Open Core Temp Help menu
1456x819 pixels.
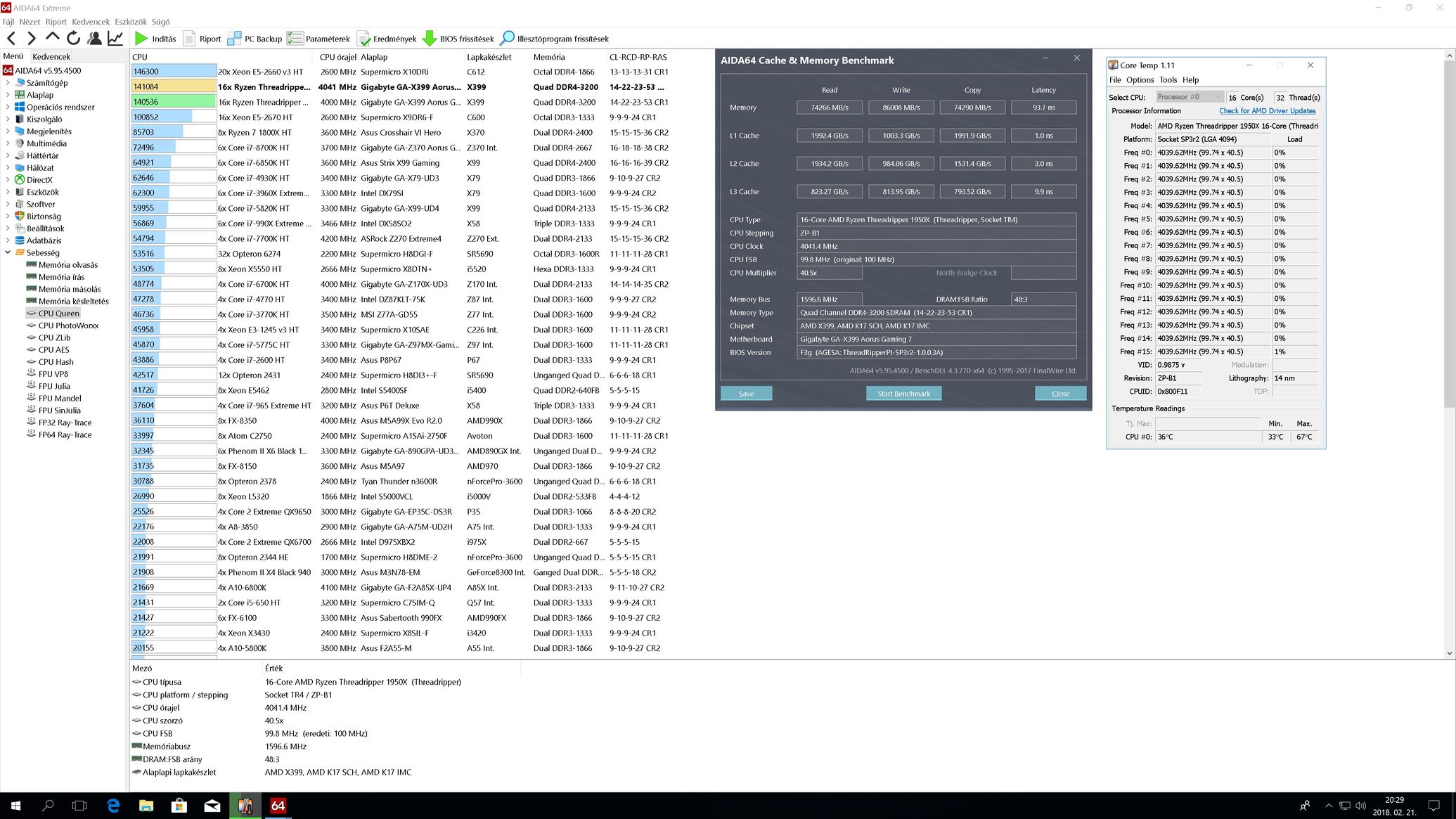(1190, 80)
